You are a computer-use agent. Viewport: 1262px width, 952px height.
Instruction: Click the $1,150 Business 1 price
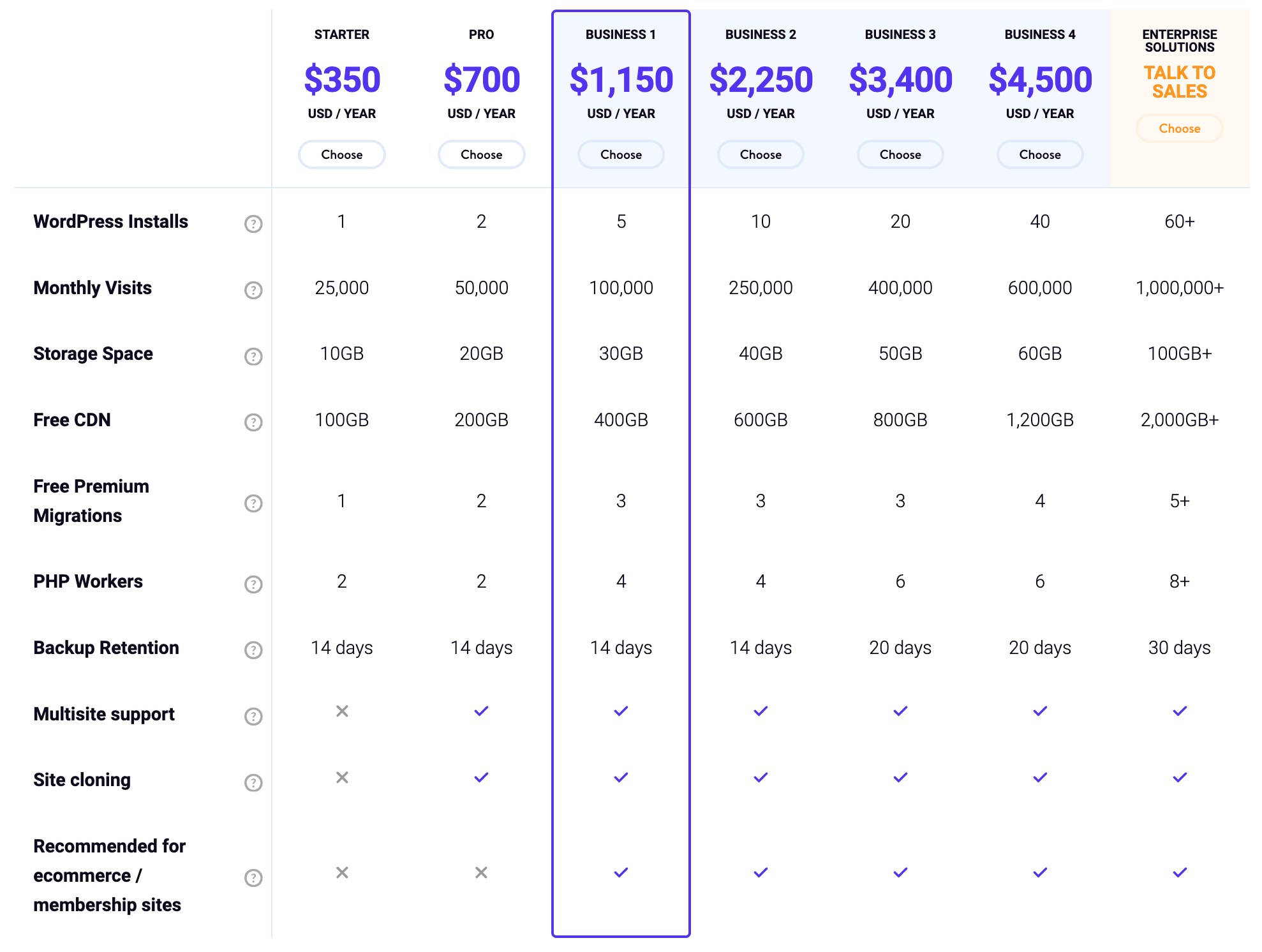tap(621, 80)
